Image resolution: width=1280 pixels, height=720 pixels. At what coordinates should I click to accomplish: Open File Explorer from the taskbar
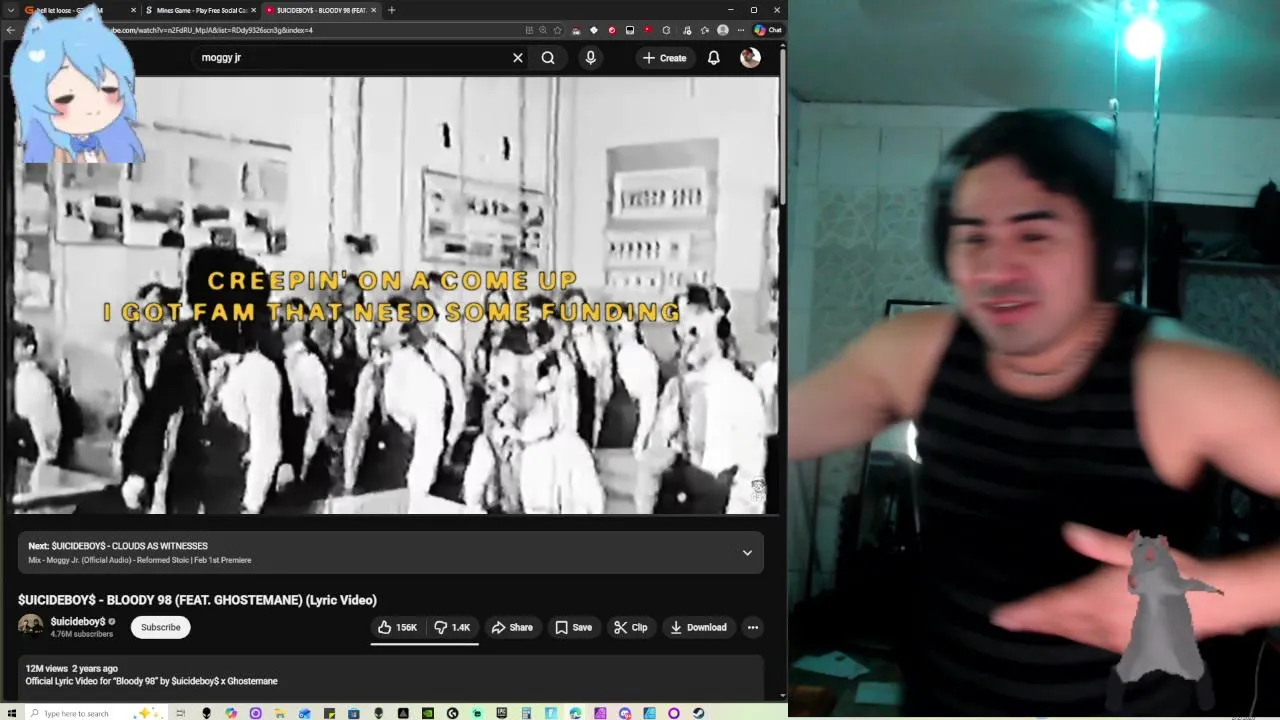279,713
